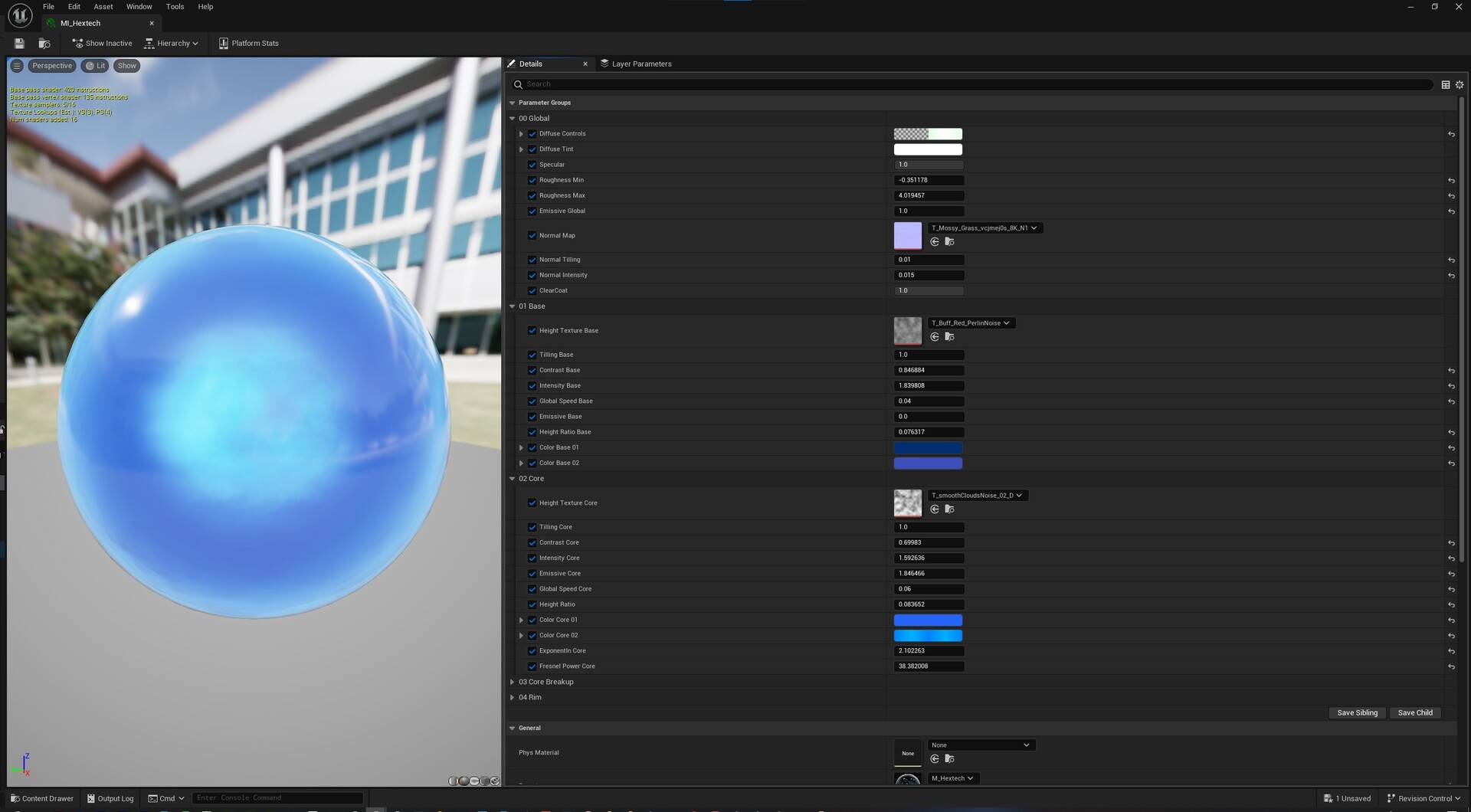Expand the Color Core 01 channels

522,620
